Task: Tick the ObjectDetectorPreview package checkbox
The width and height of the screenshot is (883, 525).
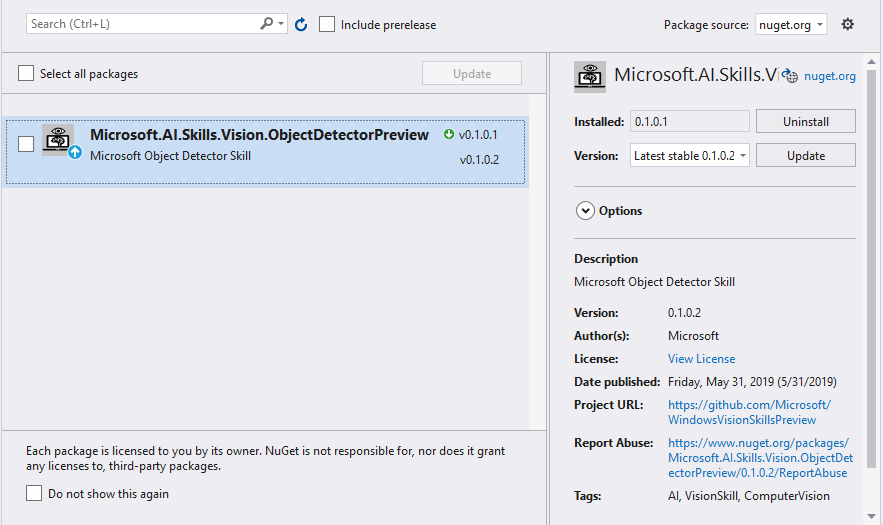Action: click(26, 144)
